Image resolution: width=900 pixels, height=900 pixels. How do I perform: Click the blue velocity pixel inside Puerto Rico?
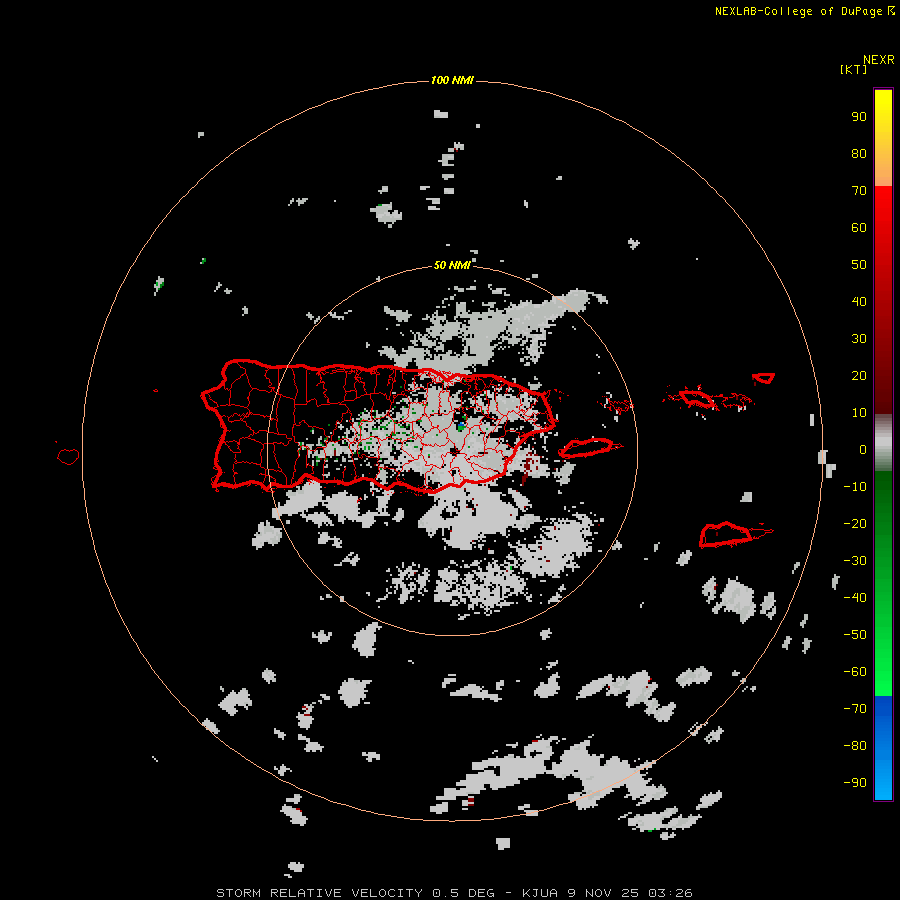click(x=461, y=426)
